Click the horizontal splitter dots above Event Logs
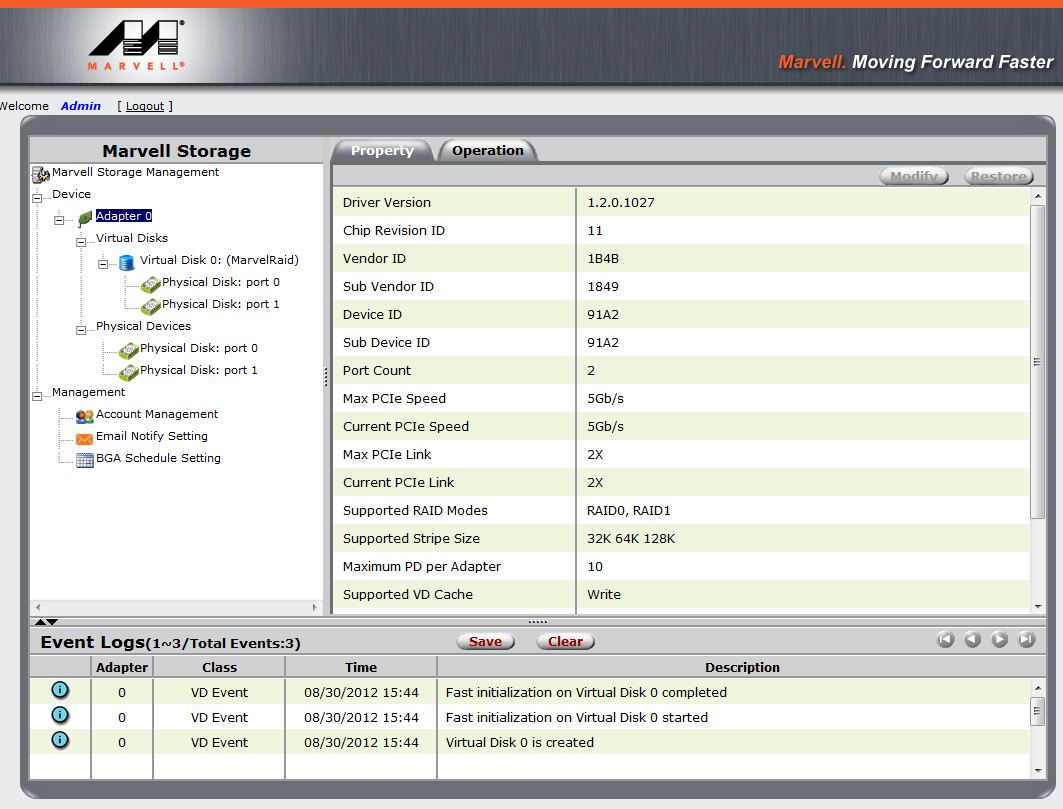This screenshot has height=809, width=1063. pyautogui.click(x=538, y=621)
